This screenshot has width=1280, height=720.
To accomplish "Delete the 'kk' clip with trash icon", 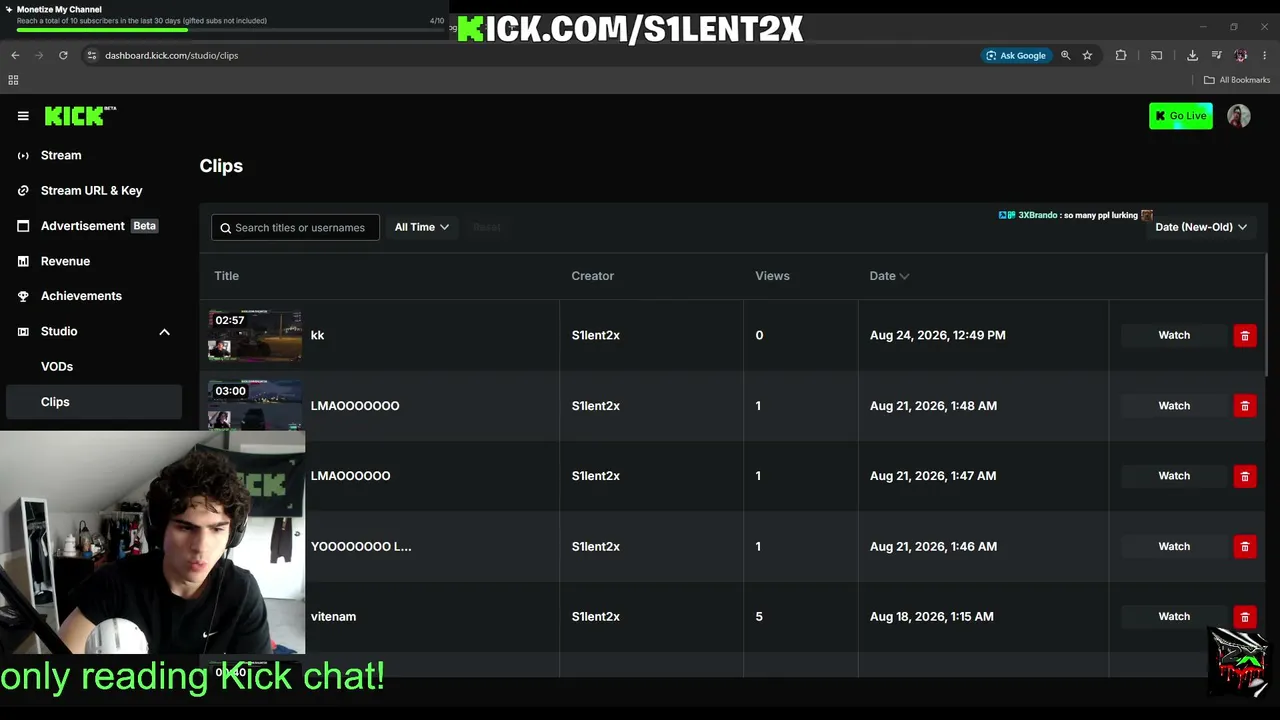I will (1245, 336).
